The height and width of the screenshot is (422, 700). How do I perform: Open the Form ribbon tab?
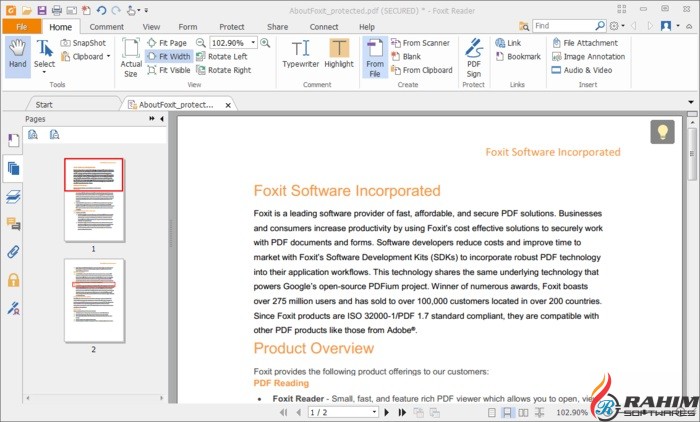point(188,27)
